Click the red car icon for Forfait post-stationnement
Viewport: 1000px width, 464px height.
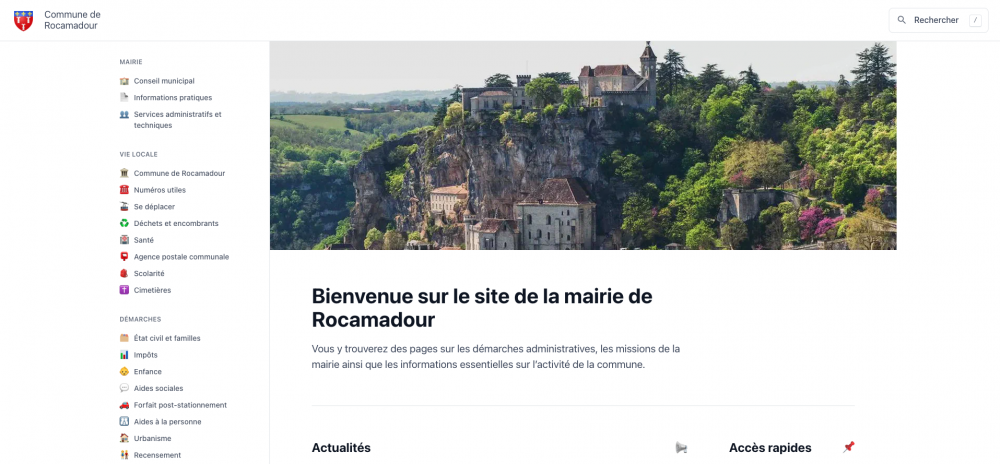tap(124, 405)
